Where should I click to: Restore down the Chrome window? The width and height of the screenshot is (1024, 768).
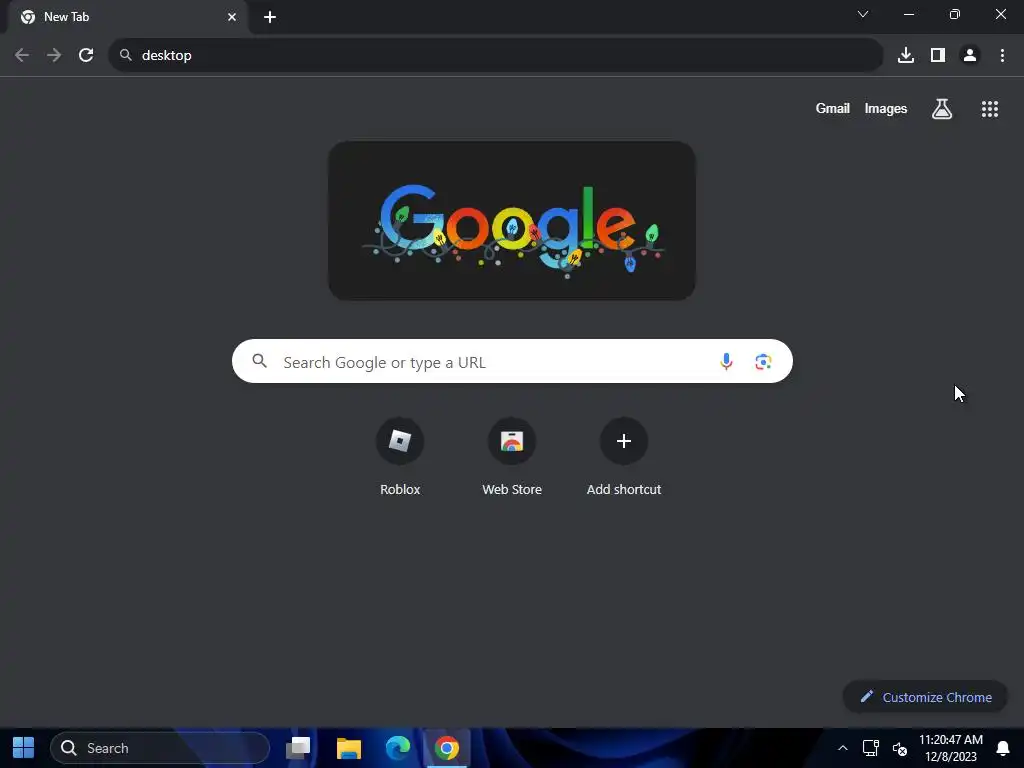(x=955, y=14)
